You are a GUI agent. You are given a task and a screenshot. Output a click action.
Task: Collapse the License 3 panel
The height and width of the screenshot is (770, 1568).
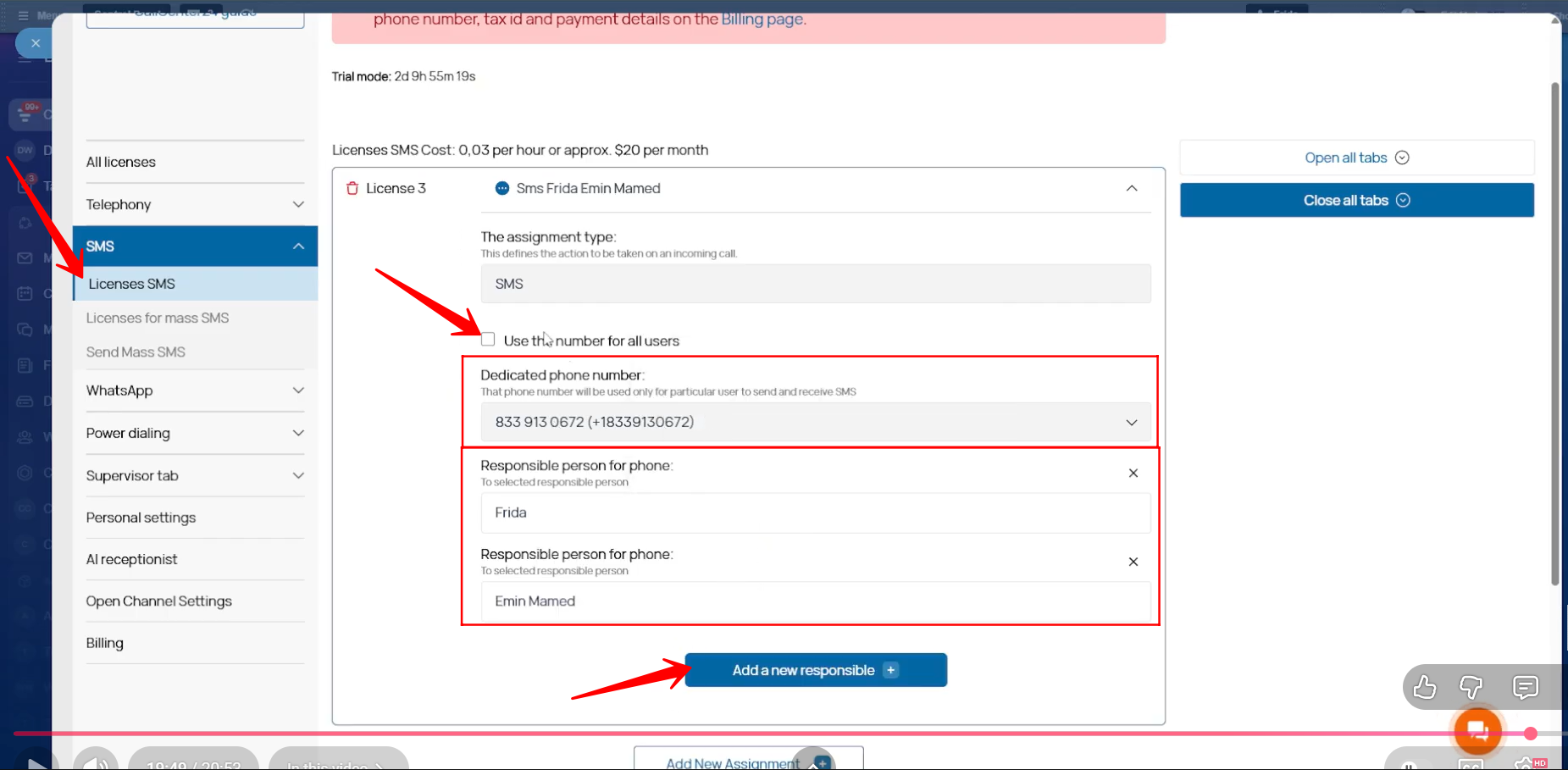[x=1131, y=188]
